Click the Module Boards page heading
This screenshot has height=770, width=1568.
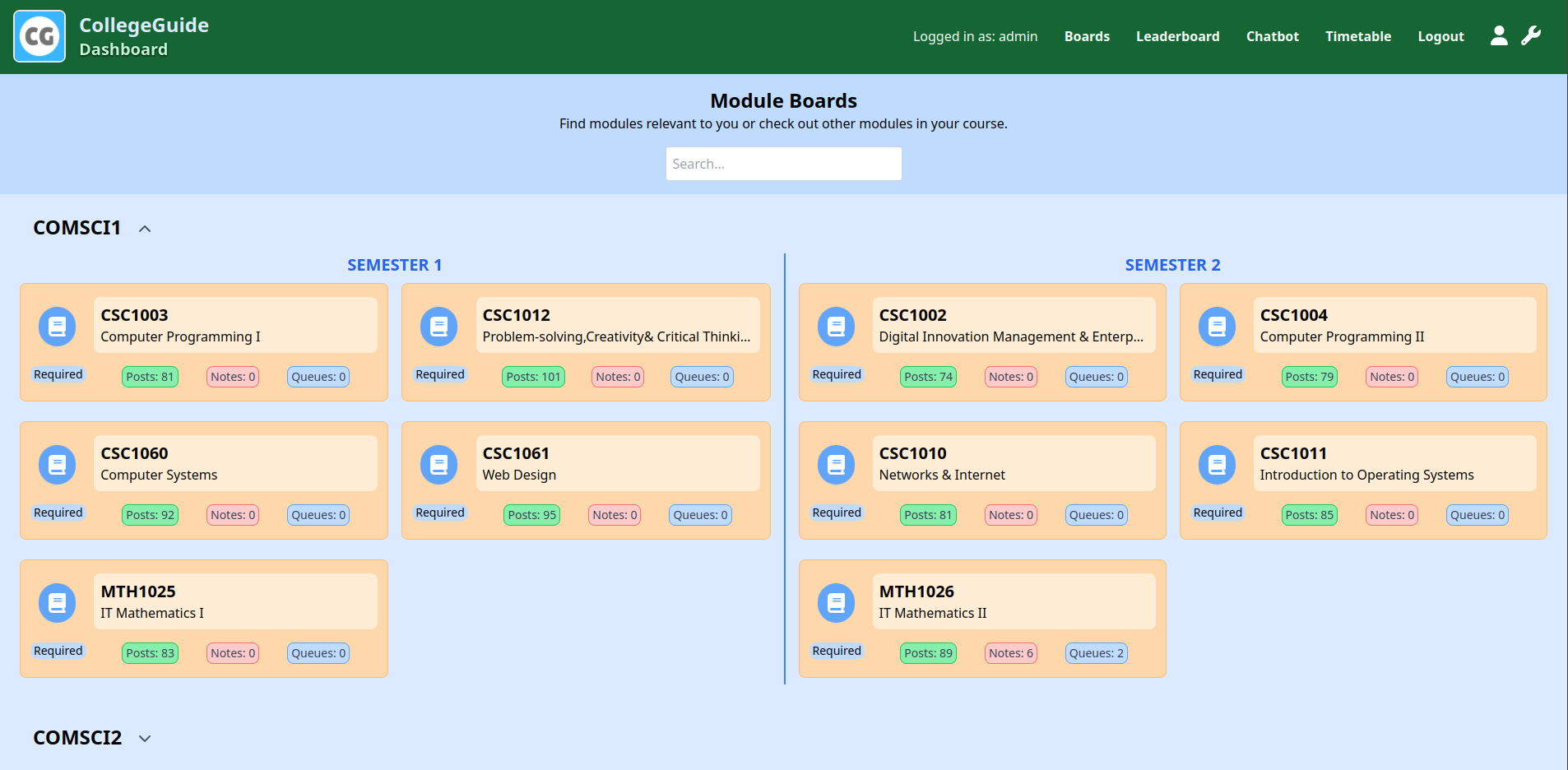(783, 101)
